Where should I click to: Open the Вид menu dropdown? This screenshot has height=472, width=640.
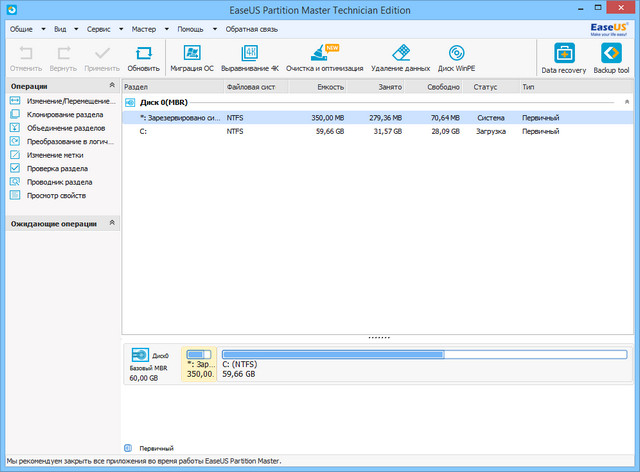tap(61, 30)
